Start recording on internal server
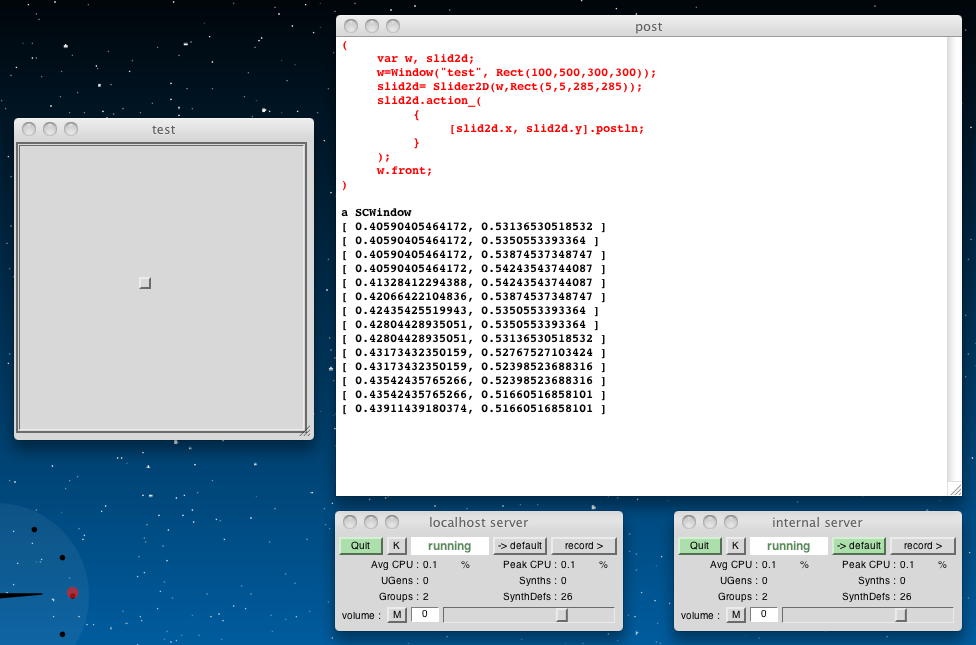 (923, 546)
